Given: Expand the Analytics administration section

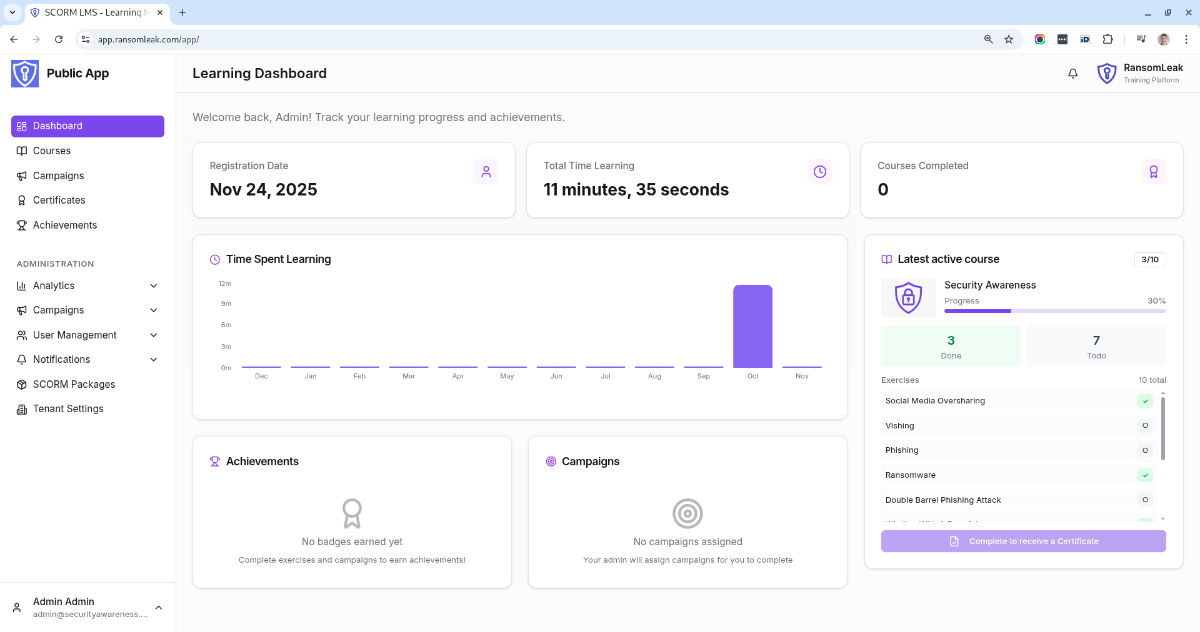Looking at the screenshot, I should coord(153,286).
